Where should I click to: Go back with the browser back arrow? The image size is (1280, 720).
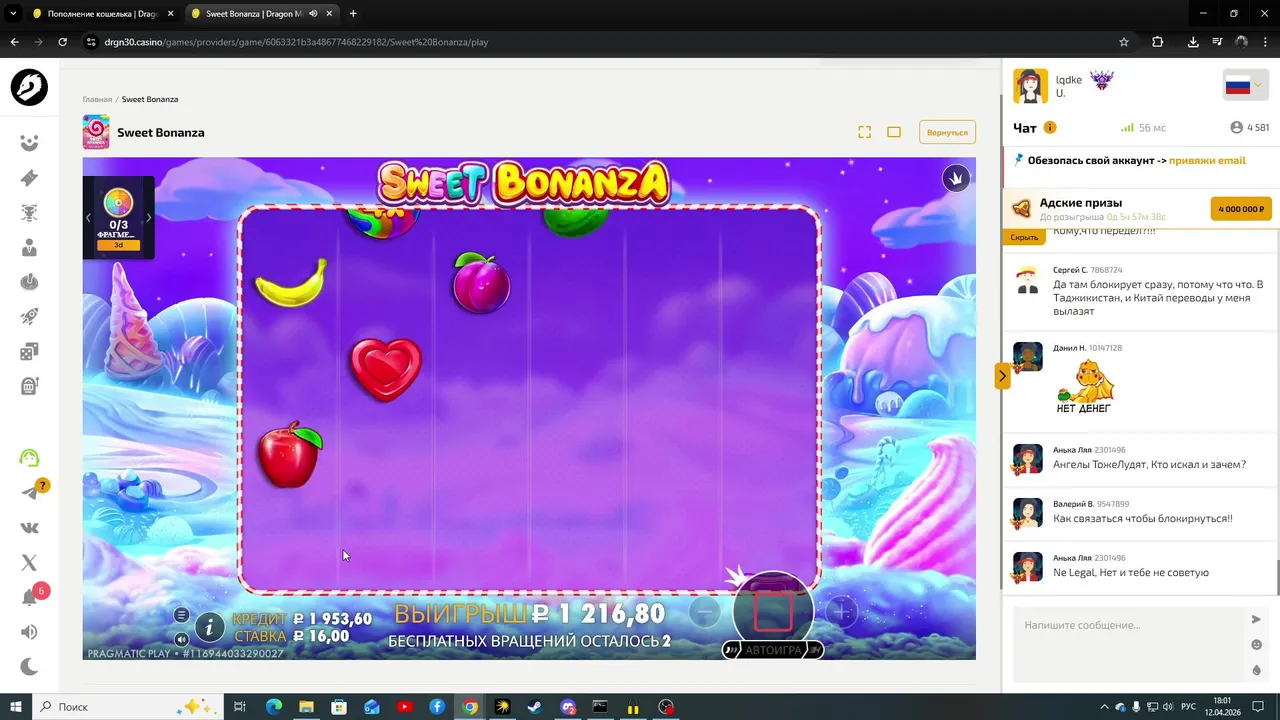15,42
